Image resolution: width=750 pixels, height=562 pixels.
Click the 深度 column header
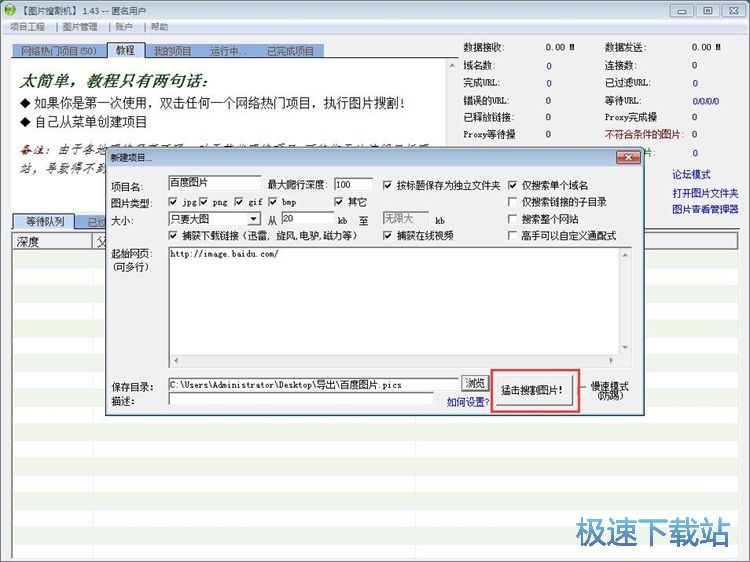(52, 242)
